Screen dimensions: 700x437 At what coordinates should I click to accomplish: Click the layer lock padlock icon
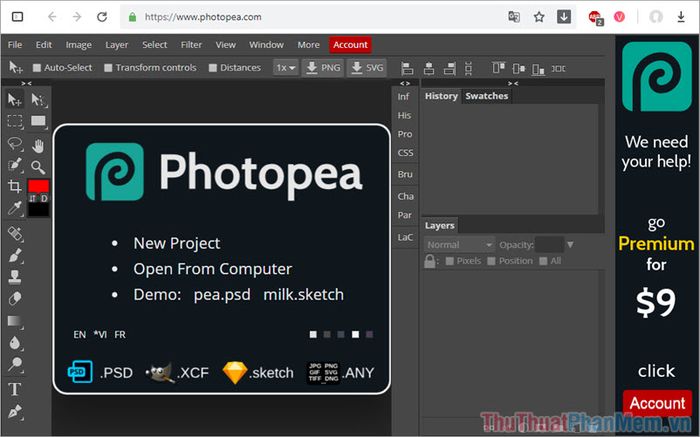pos(429,261)
